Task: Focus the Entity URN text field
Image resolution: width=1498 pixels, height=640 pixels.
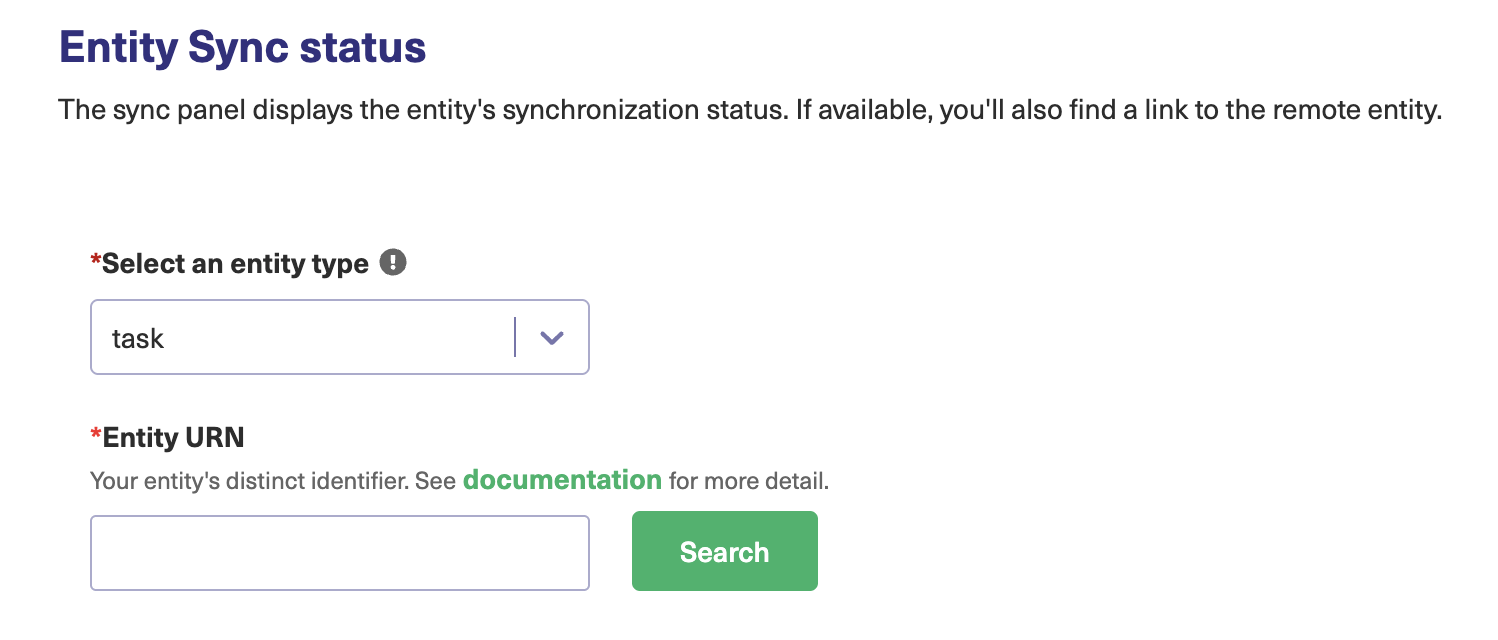Action: coord(340,553)
